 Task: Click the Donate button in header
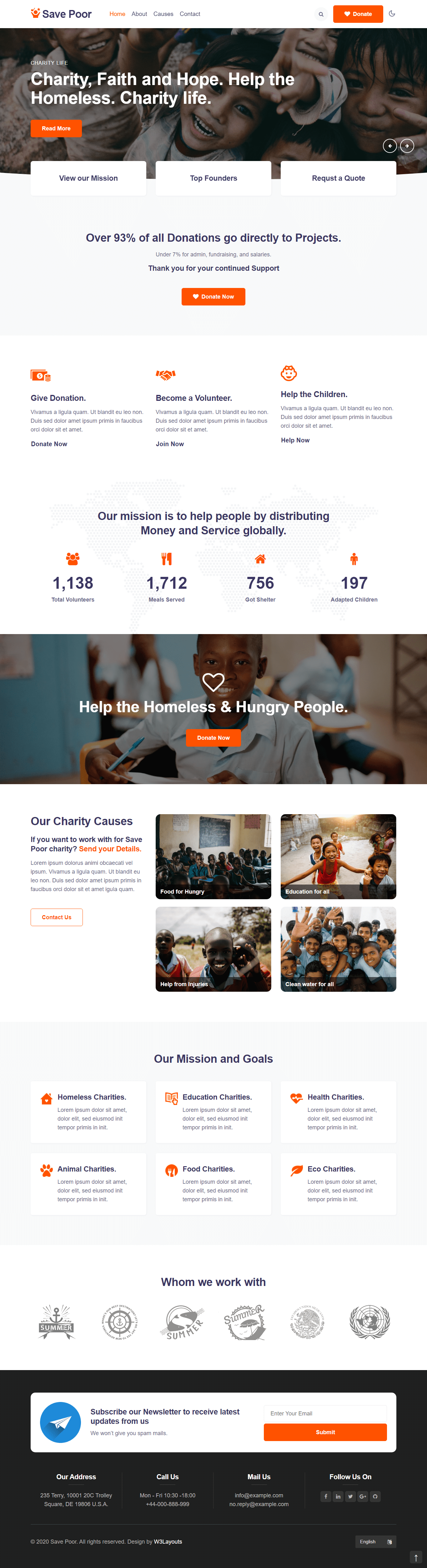[358, 14]
